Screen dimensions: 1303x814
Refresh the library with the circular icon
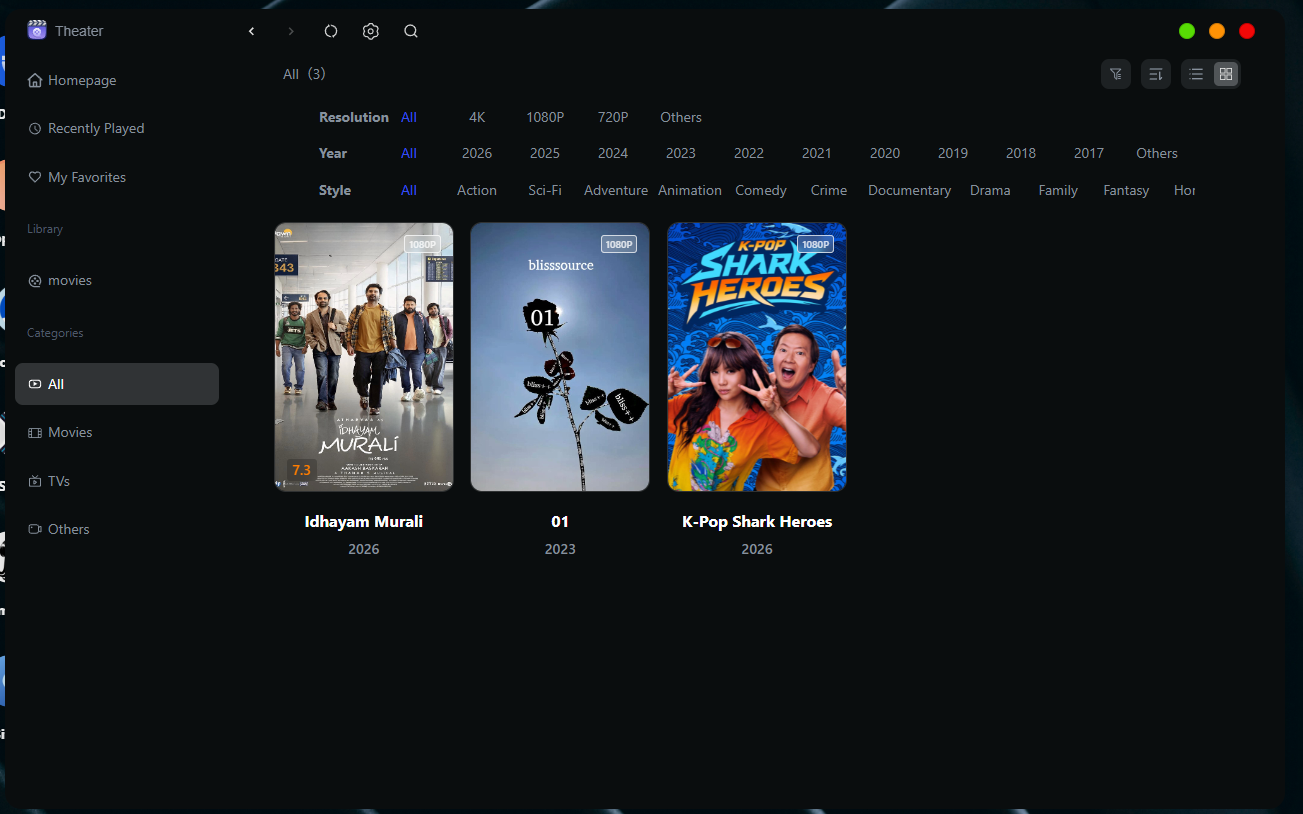(x=331, y=31)
